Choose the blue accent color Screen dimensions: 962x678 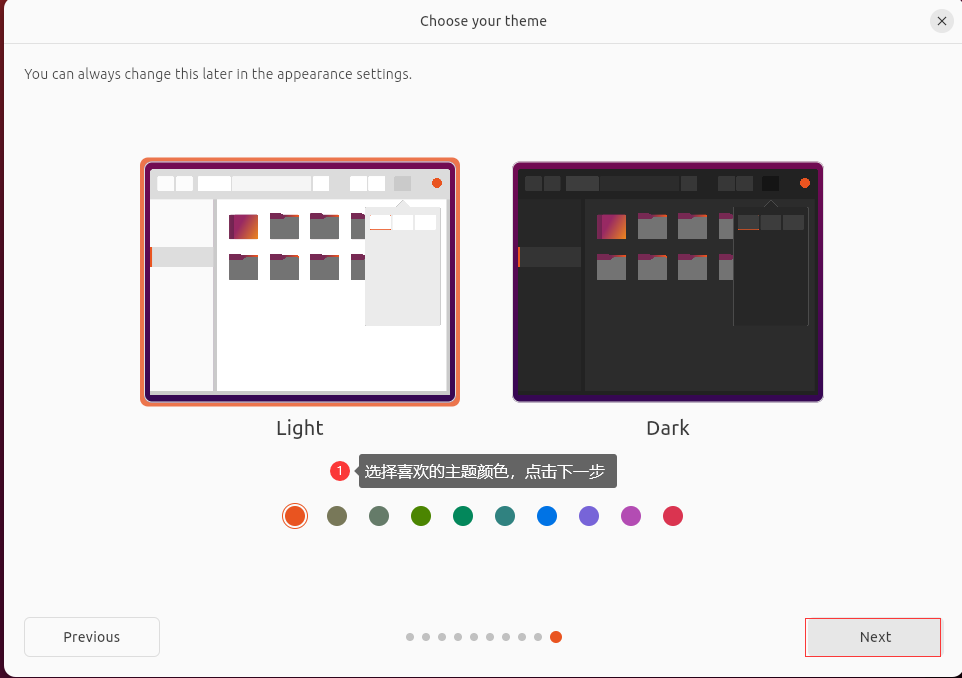pos(547,516)
